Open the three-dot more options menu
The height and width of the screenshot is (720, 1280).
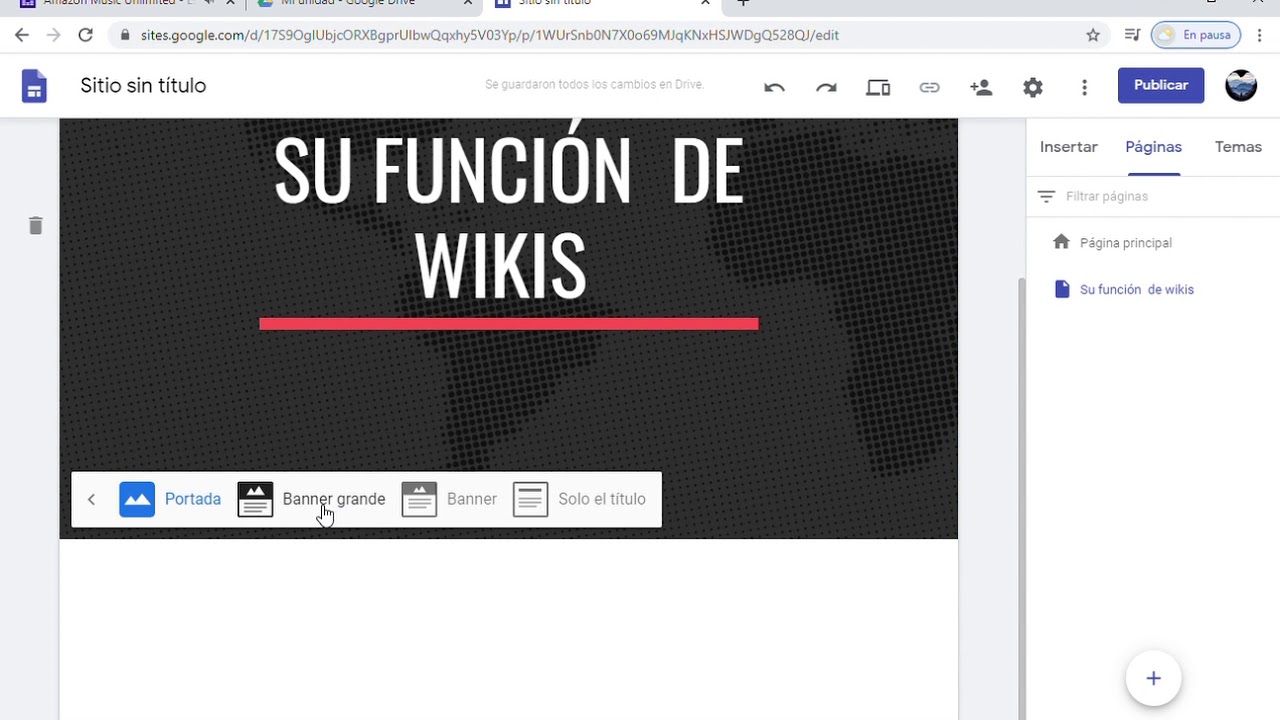coord(1084,87)
